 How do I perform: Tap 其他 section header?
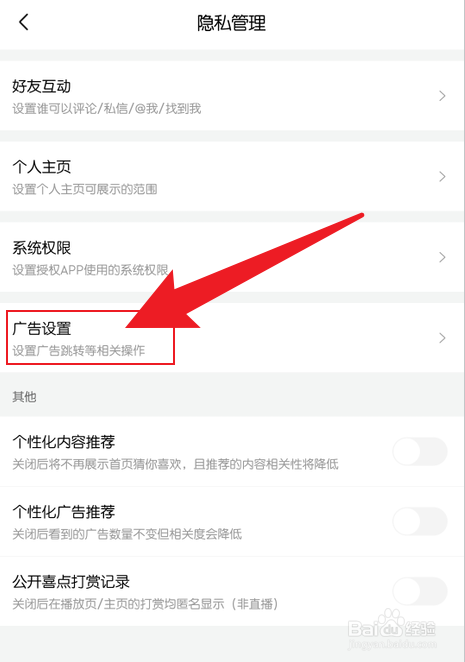click(x=24, y=397)
